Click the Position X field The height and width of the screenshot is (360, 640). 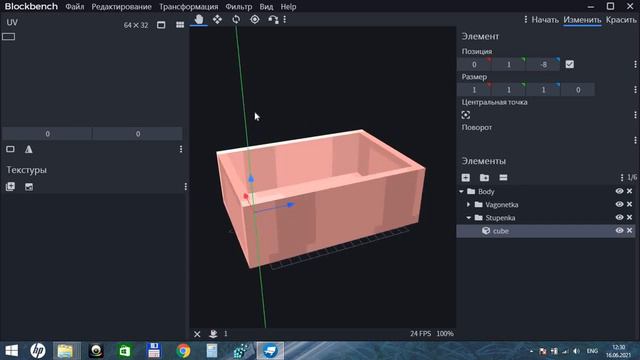coord(474,64)
